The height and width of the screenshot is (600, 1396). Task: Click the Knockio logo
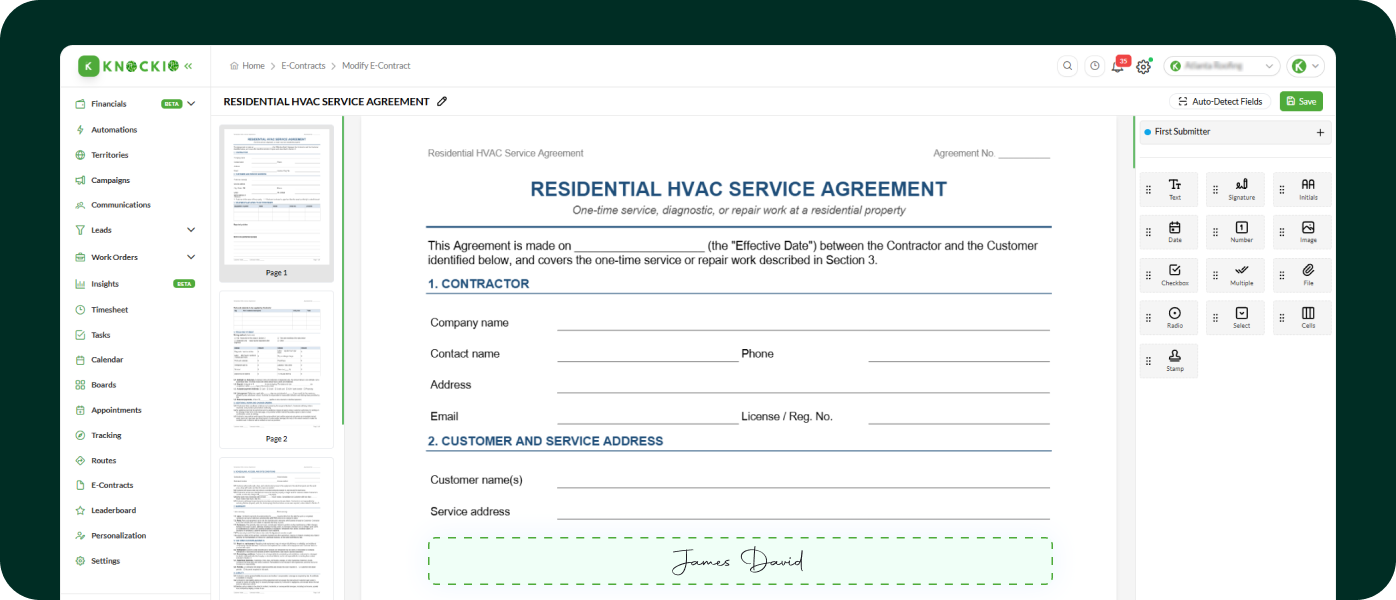(128, 66)
